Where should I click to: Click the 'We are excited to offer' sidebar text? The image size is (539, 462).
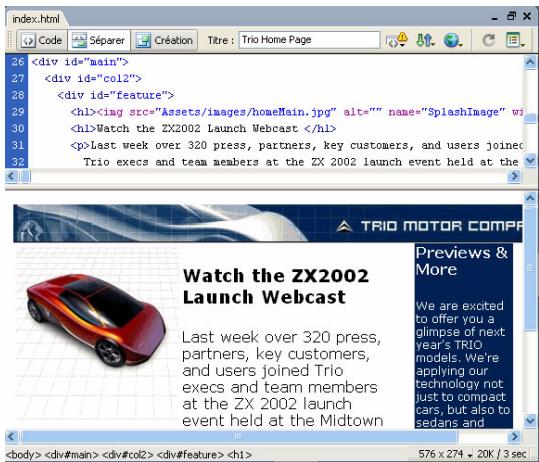pos(463,364)
